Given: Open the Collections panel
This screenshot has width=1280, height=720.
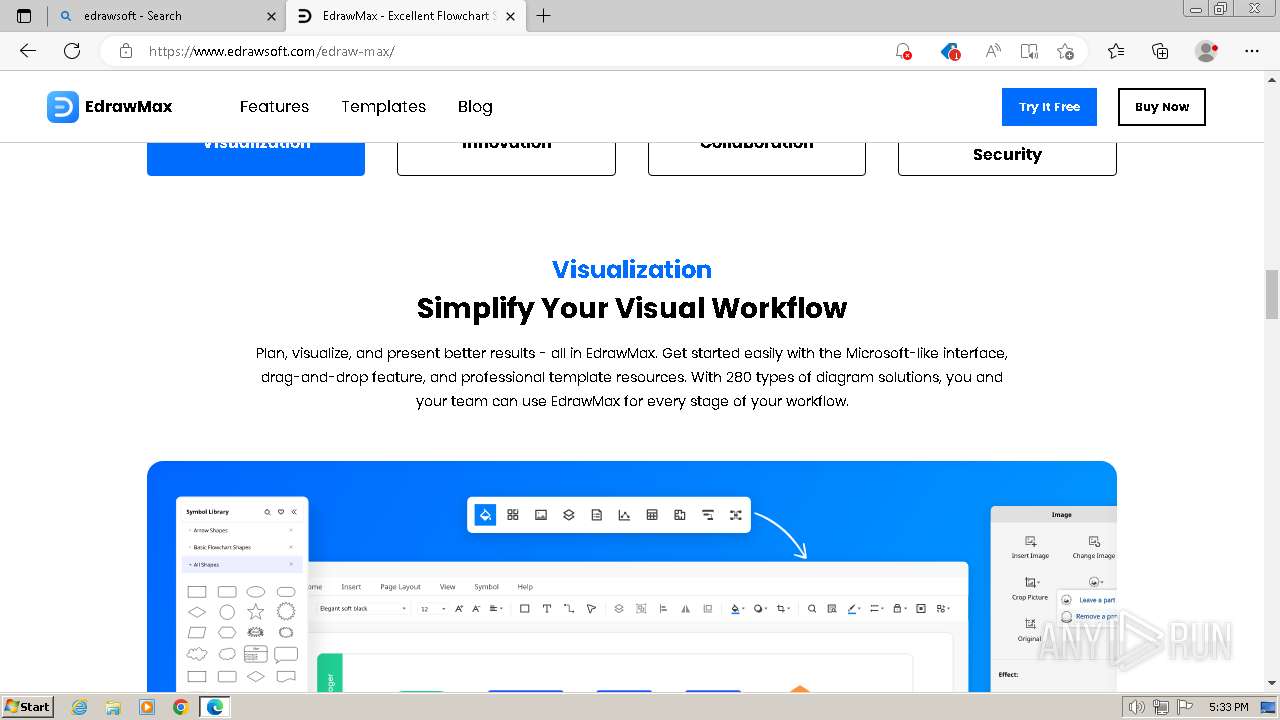Looking at the screenshot, I should tap(1160, 51).
